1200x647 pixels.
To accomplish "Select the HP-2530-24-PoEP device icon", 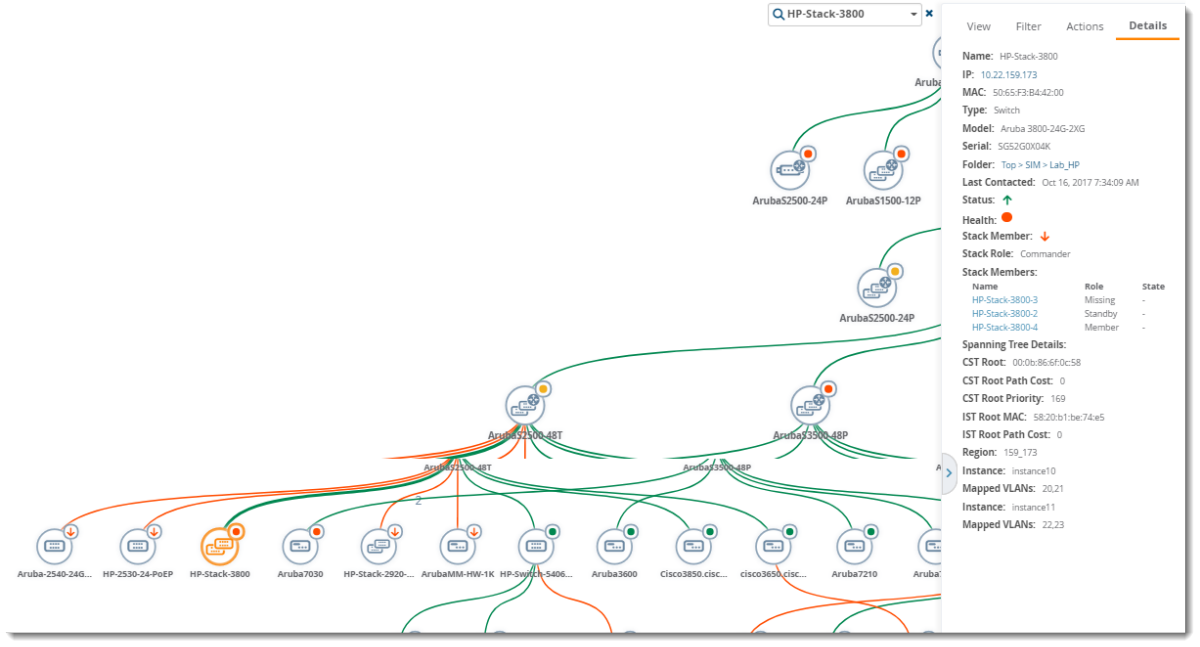I will coord(137,545).
